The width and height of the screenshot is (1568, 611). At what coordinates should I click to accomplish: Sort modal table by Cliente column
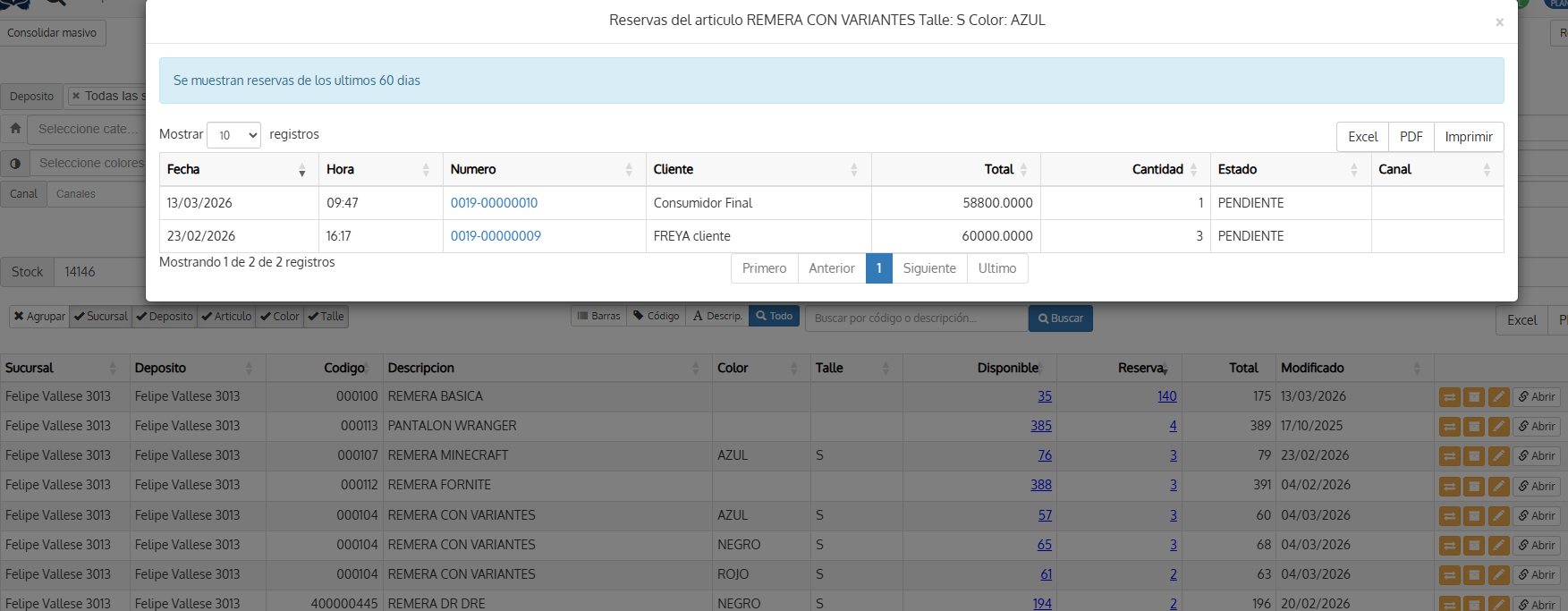759,169
